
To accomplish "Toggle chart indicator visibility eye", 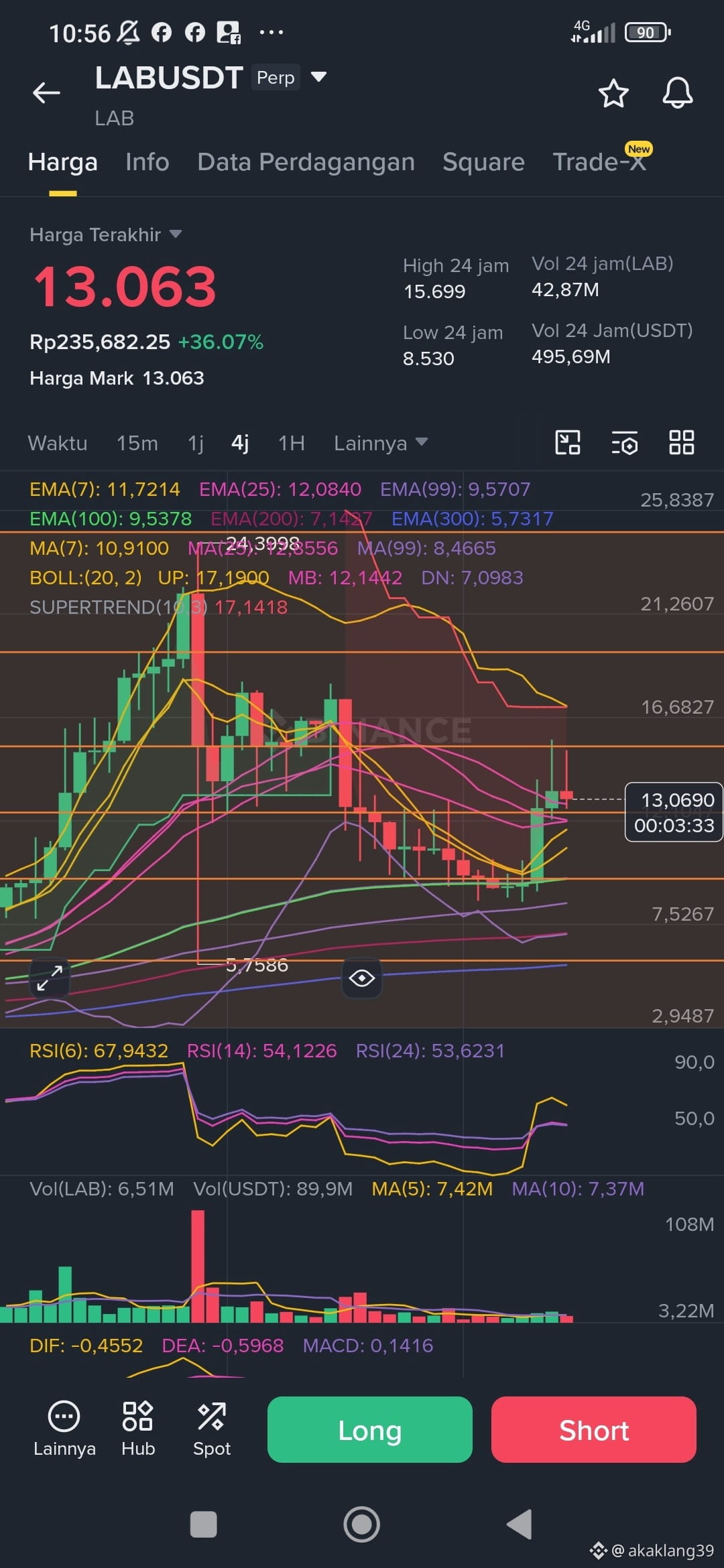I will click(362, 978).
